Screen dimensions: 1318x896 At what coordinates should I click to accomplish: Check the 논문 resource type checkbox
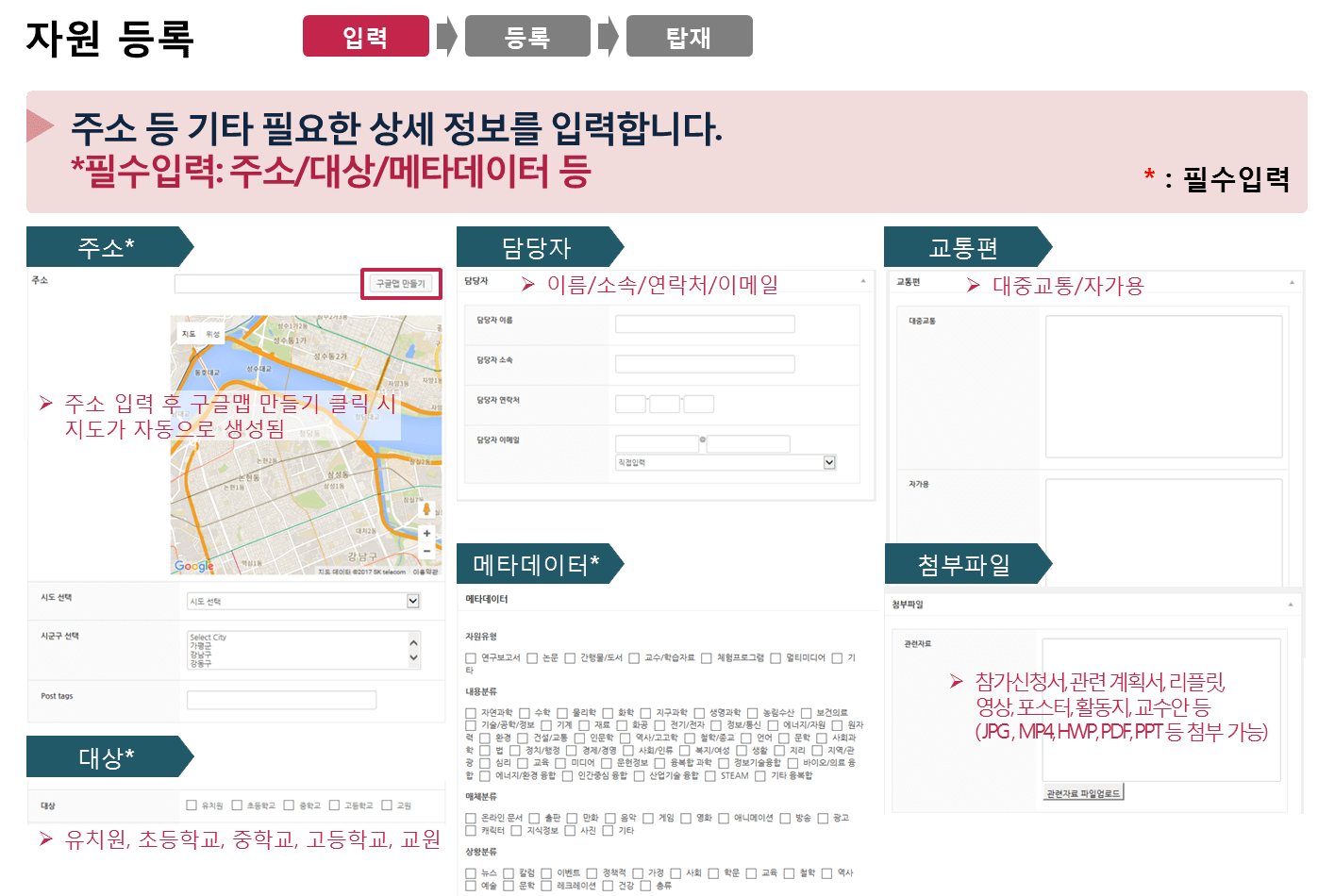coord(532,658)
